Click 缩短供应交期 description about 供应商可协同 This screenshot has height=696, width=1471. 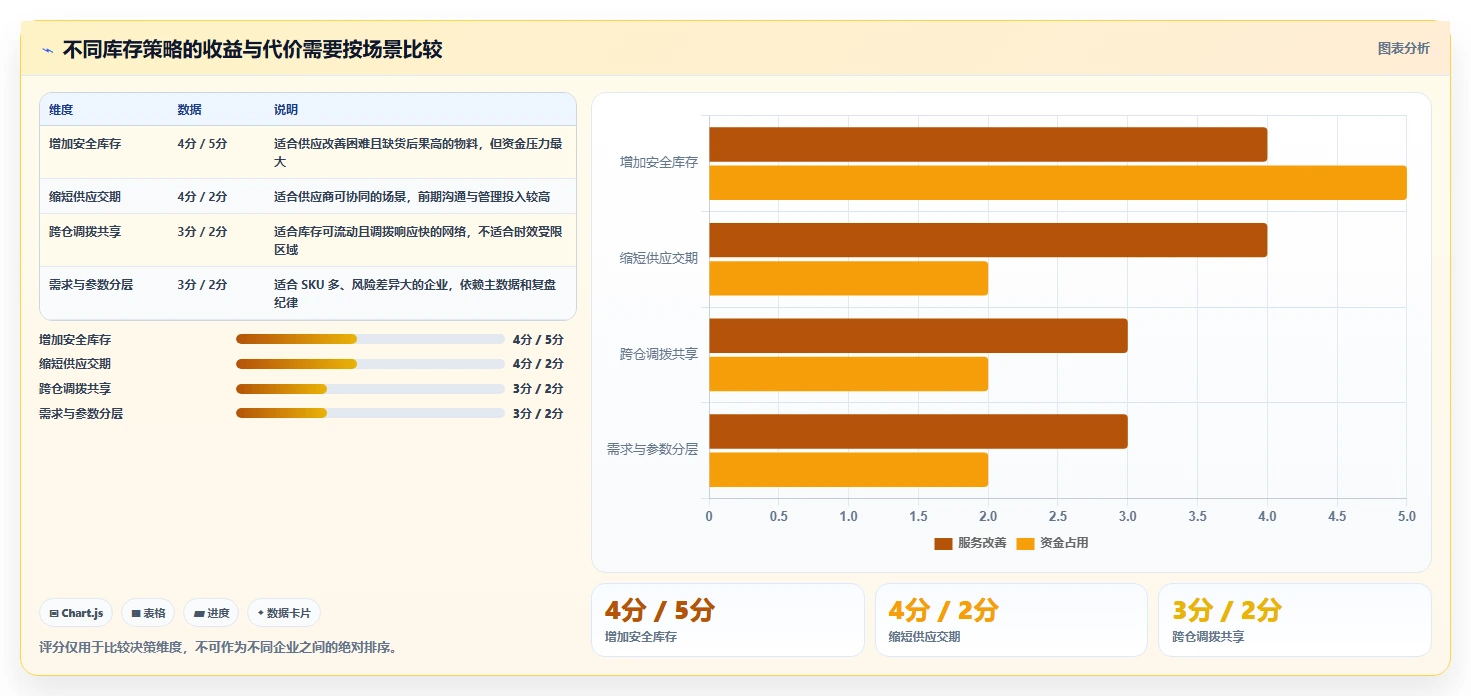point(412,196)
